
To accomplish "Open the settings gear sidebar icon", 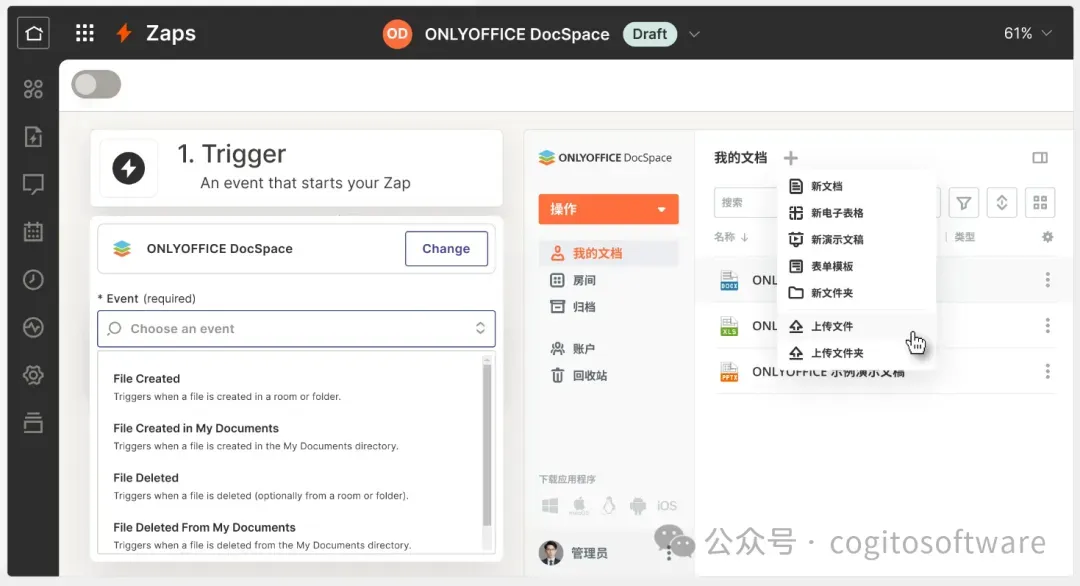I will 33,375.
